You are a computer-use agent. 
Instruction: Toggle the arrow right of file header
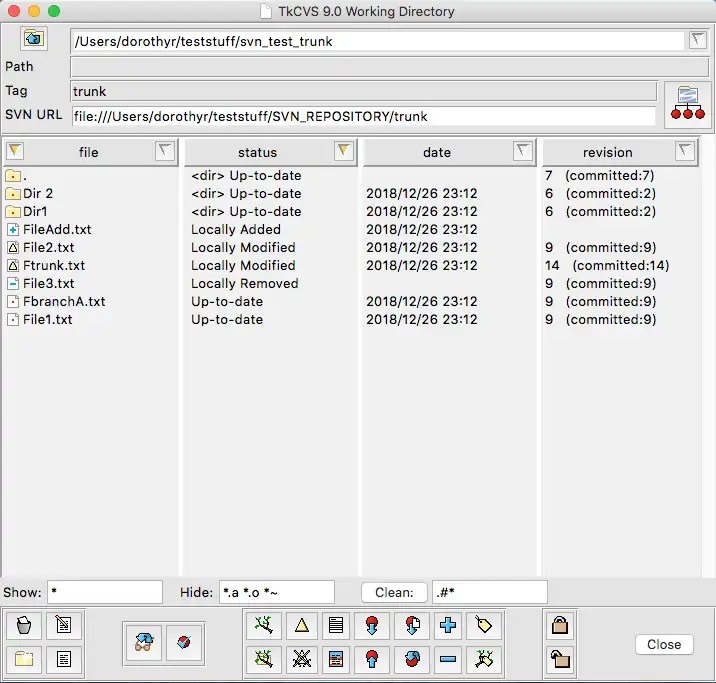point(164,150)
